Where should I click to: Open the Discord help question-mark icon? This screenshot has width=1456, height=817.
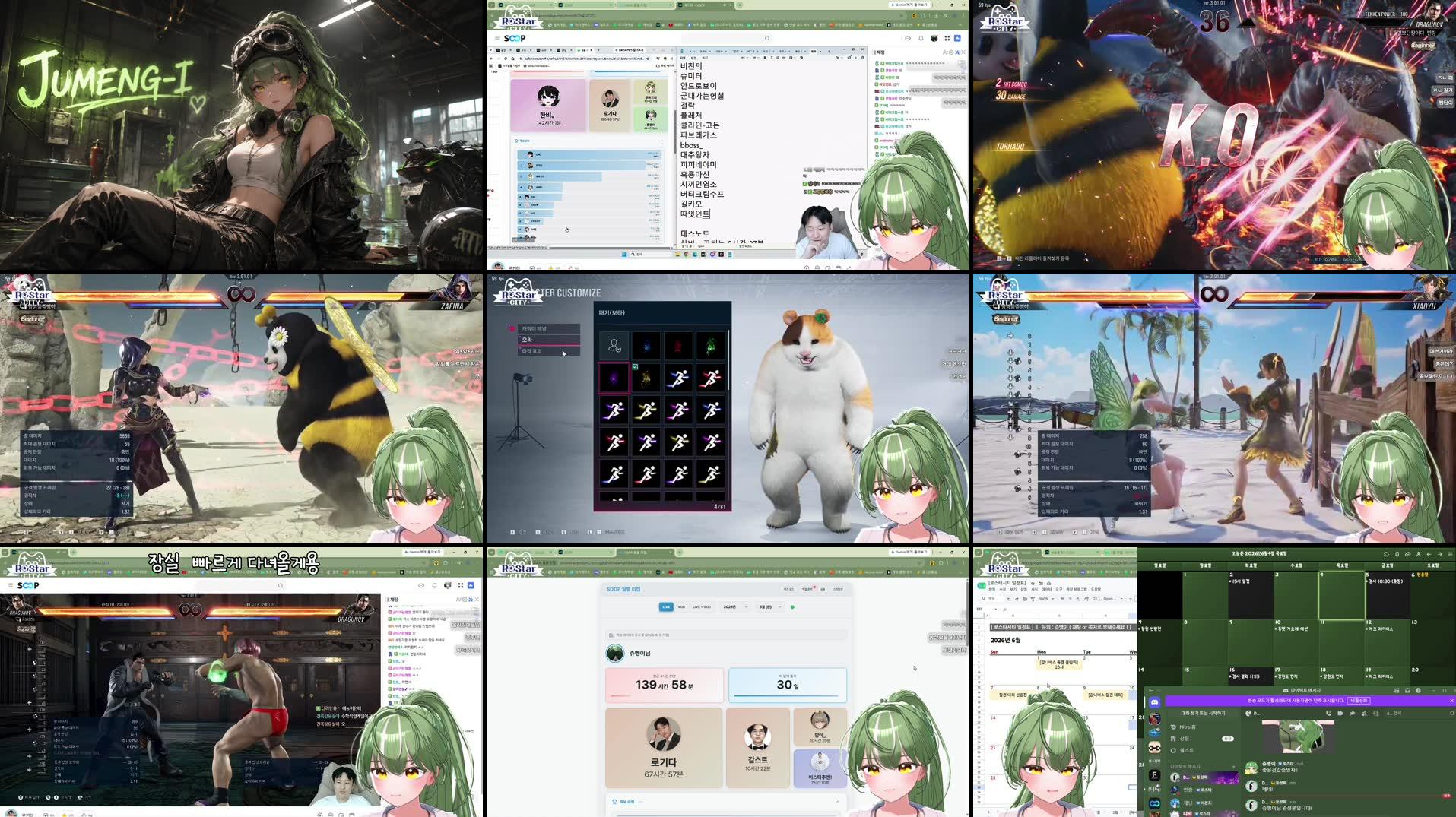pos(1418,690)
